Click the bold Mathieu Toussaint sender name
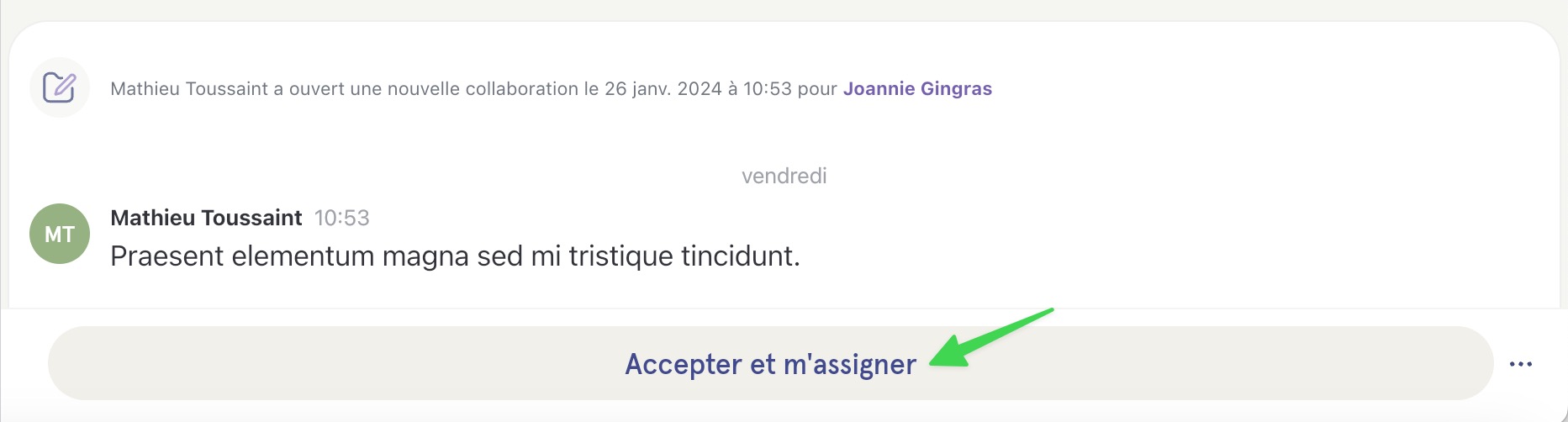The height and width of the screenshot is (422, 1568). coord(206,218)
